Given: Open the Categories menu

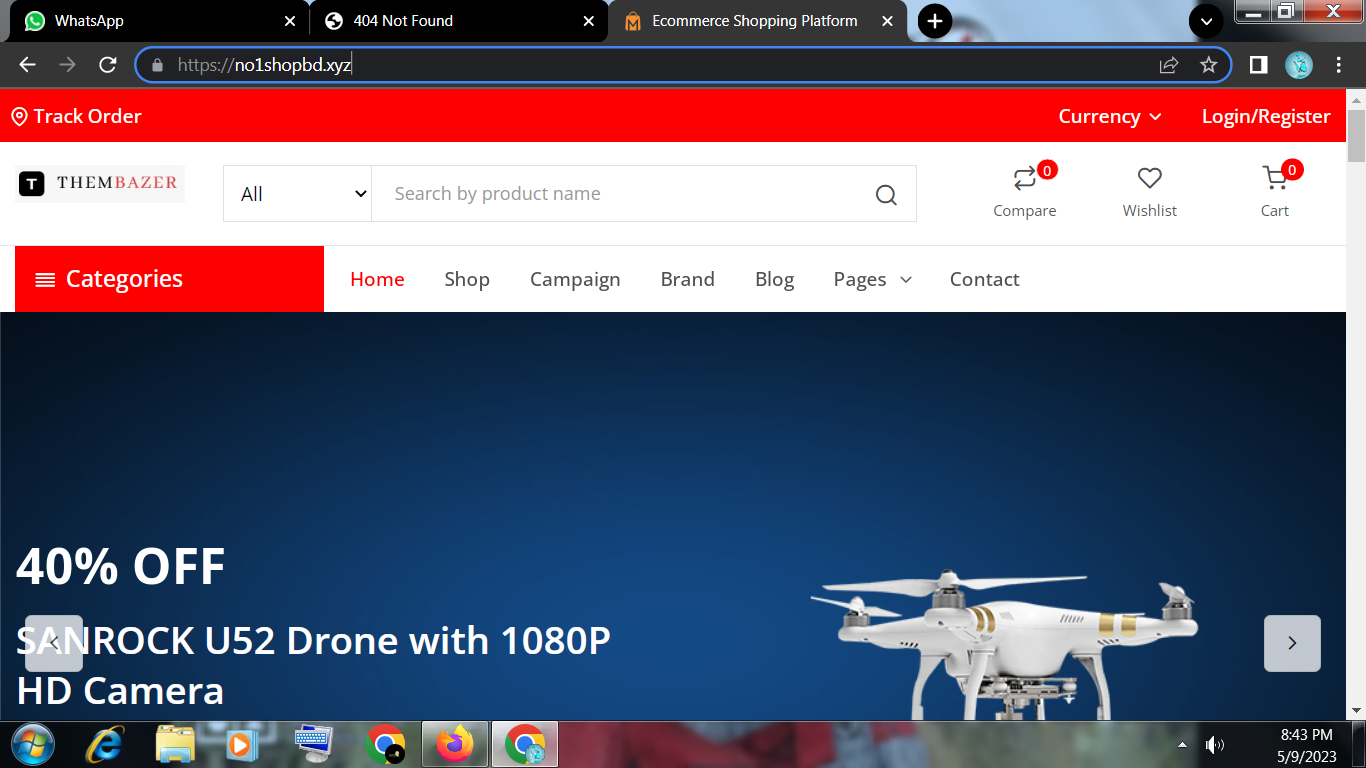Looking at the screenshot, I should (x=169, y=279).
